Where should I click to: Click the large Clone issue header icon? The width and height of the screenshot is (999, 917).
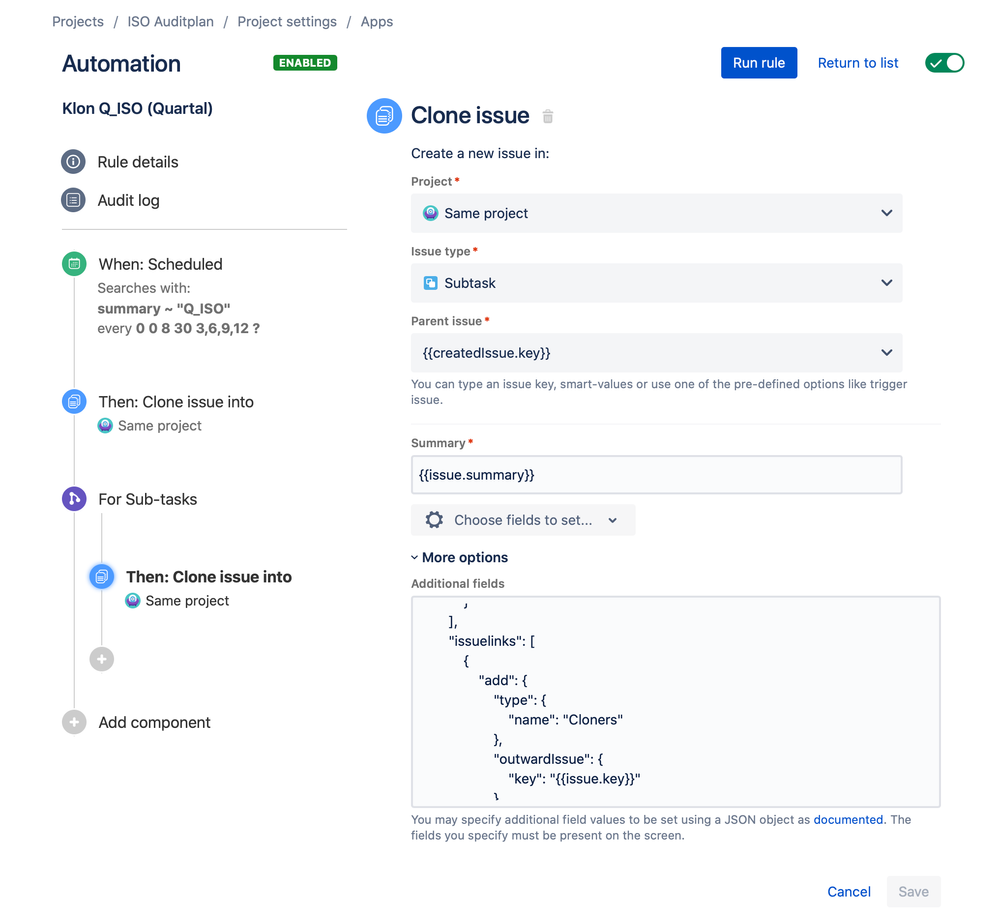pos(384,115)
